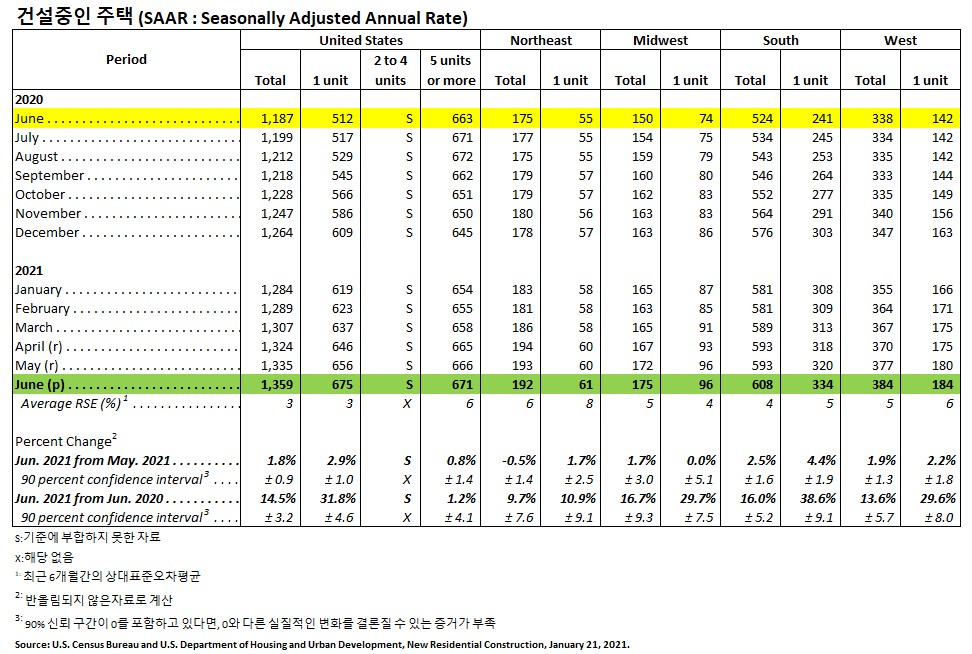Select the 1,359 United States total cell
Screen dimensions: 972x654
point(277,384)
